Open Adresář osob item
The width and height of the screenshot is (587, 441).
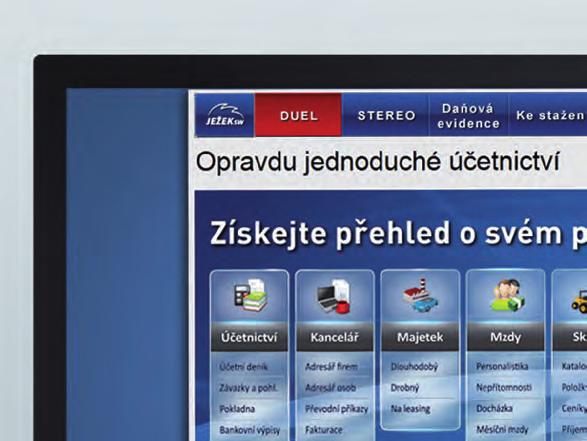[x=330, y=388]
